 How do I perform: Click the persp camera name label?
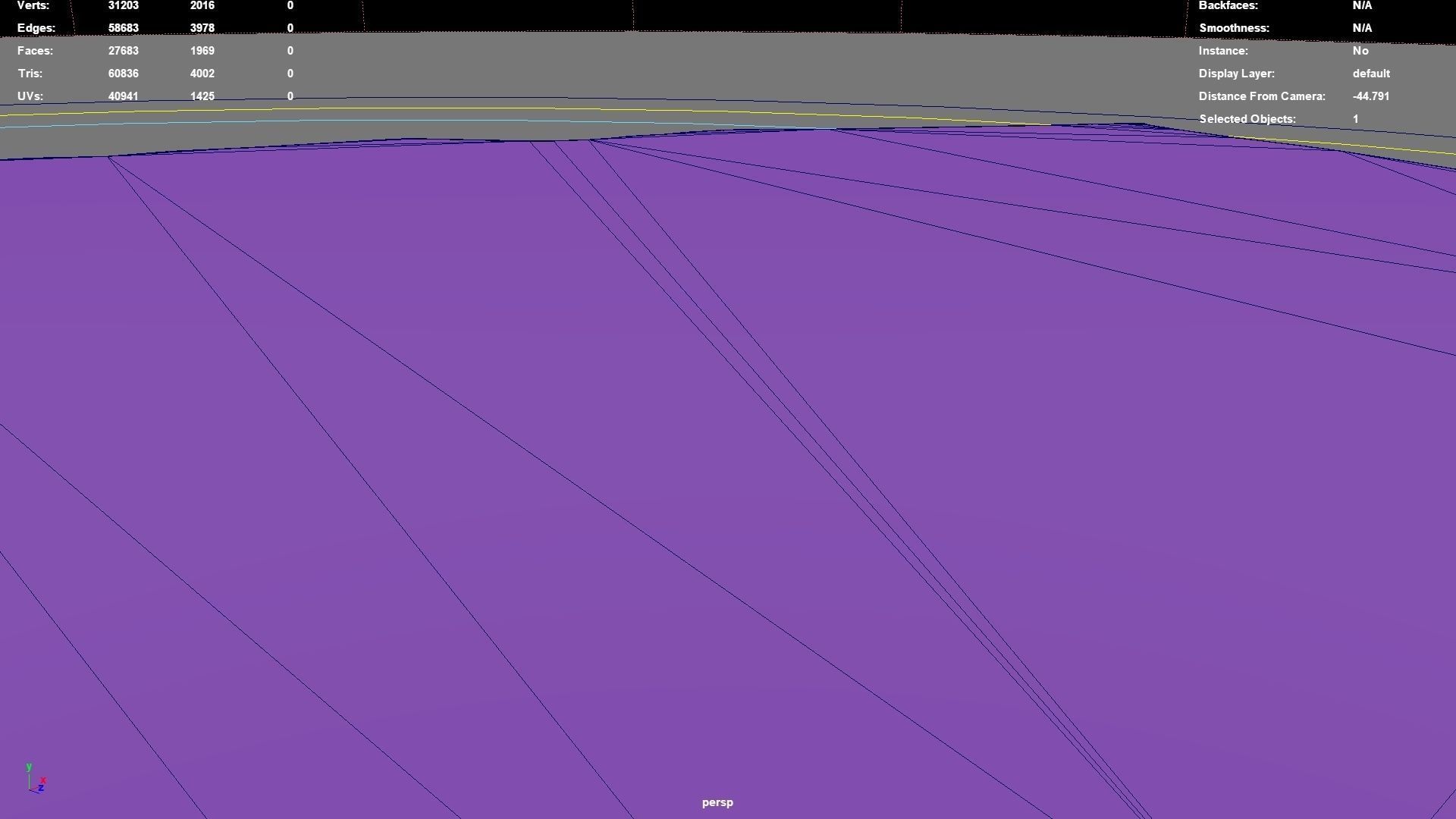click(717, 802)
